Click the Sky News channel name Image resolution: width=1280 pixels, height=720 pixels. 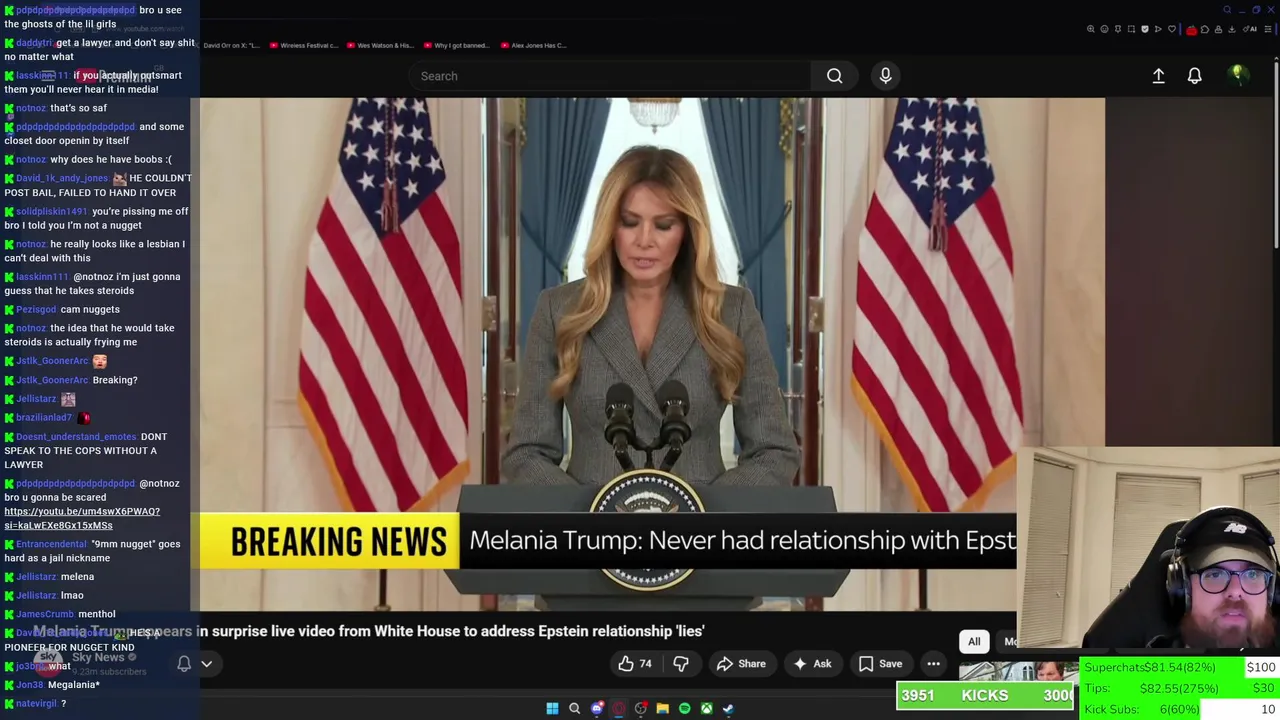(98, 658)
